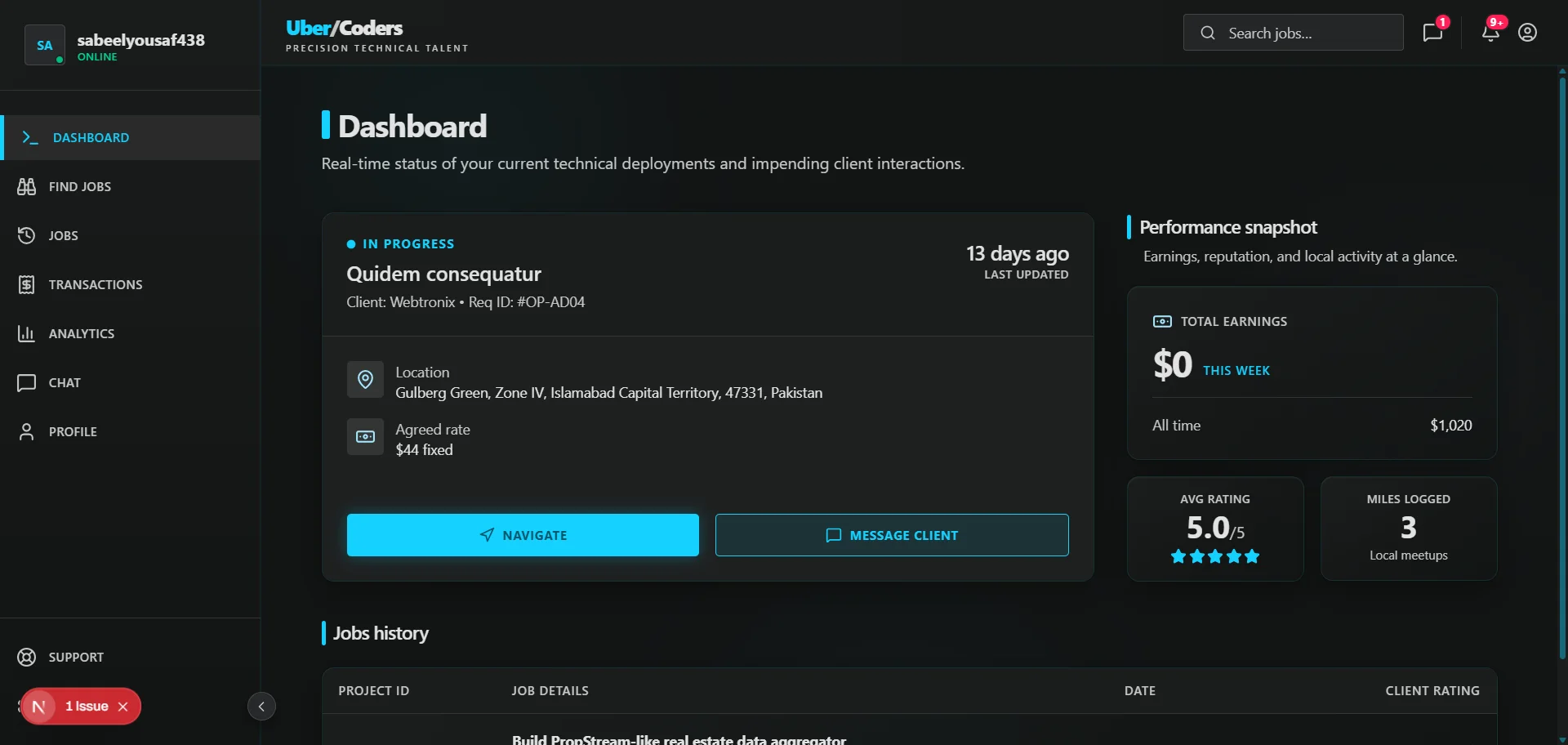Dismiss the 1 Issue notification
1568x745 pixels.
pos(122,707)
